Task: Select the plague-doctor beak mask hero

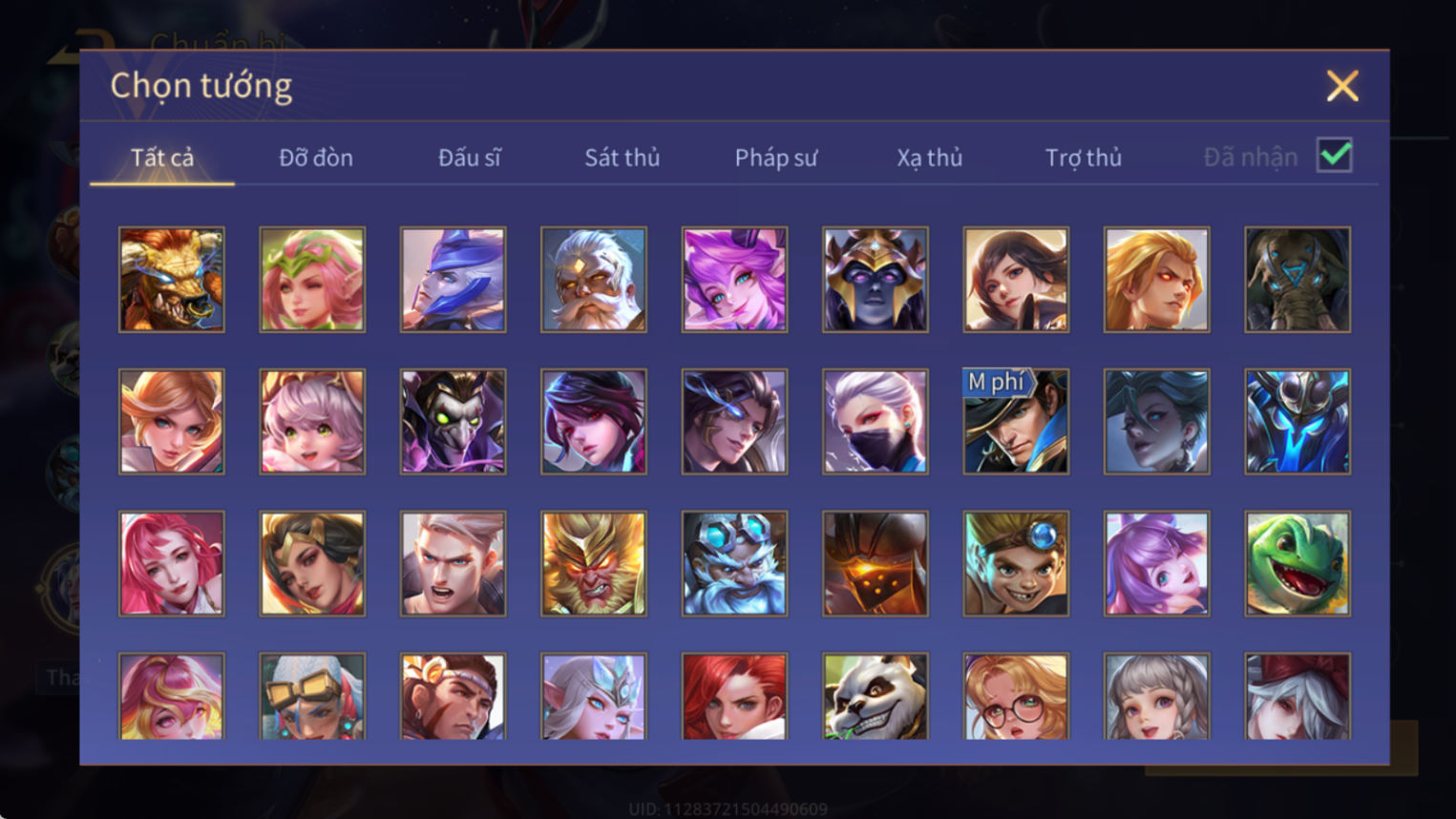Action: (x=453, y=421)
